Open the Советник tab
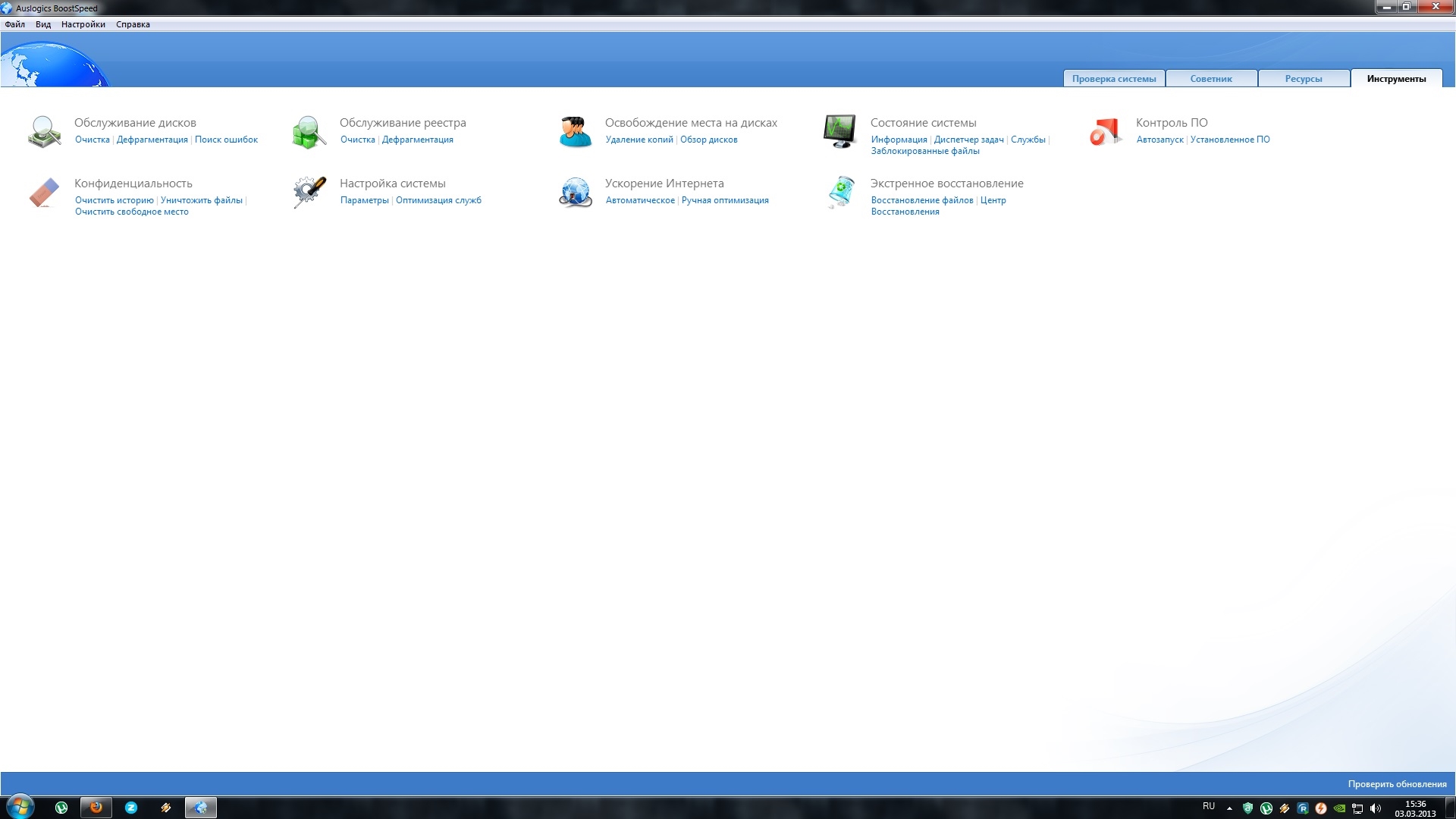 tap(1210, 79)
